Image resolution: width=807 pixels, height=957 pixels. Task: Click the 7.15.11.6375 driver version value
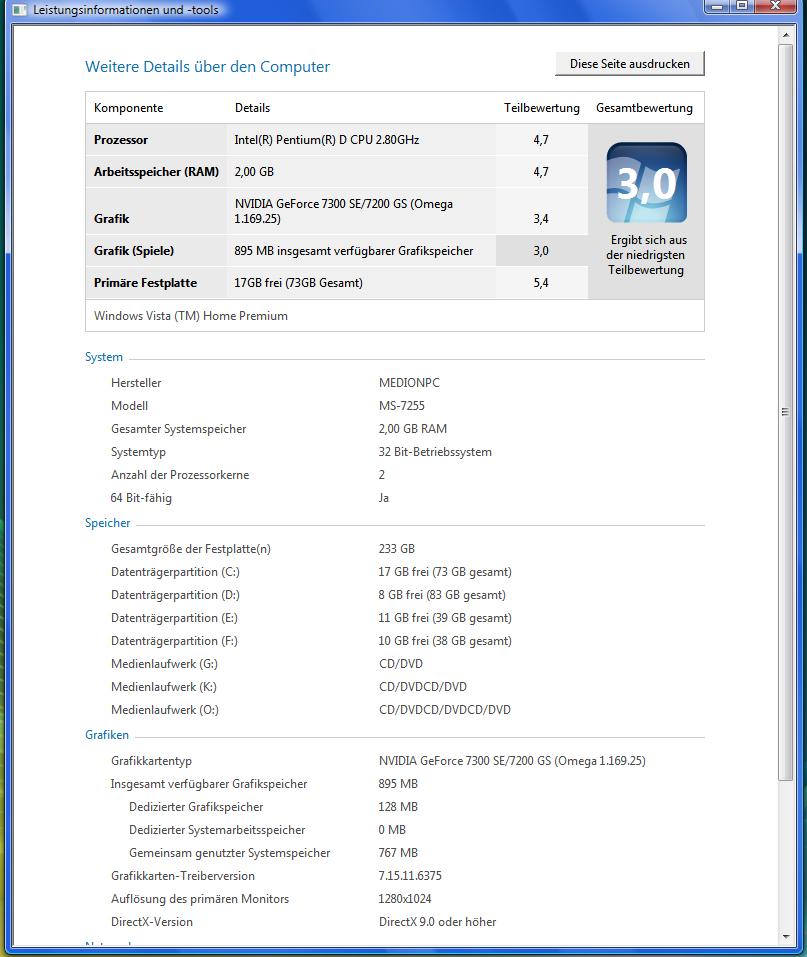tap(410, 876)
